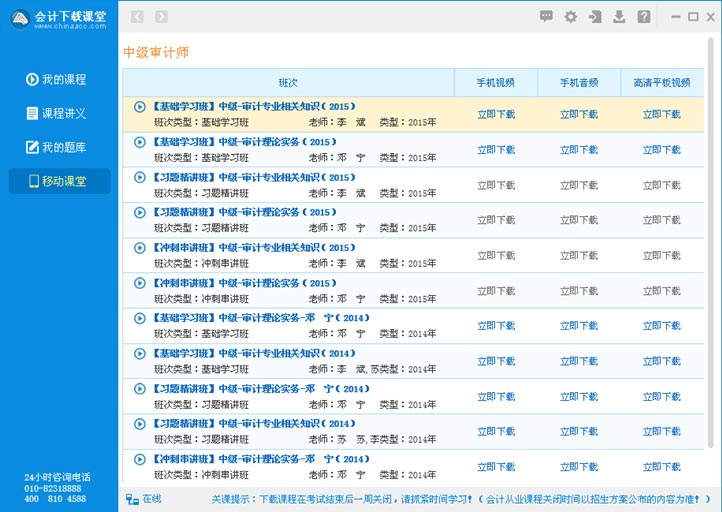This screenshot has height=512, width=722.
Task: Switch to 课程讲义 sidebar section
Action: [x=56, y=114]
